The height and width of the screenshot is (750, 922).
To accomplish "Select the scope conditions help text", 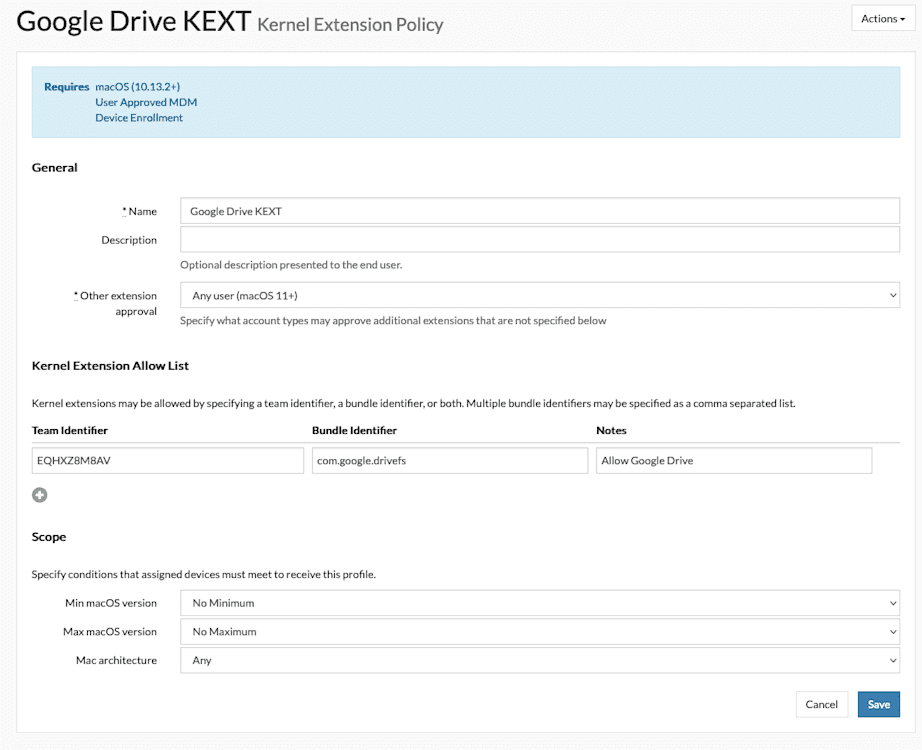I will 203,574.
